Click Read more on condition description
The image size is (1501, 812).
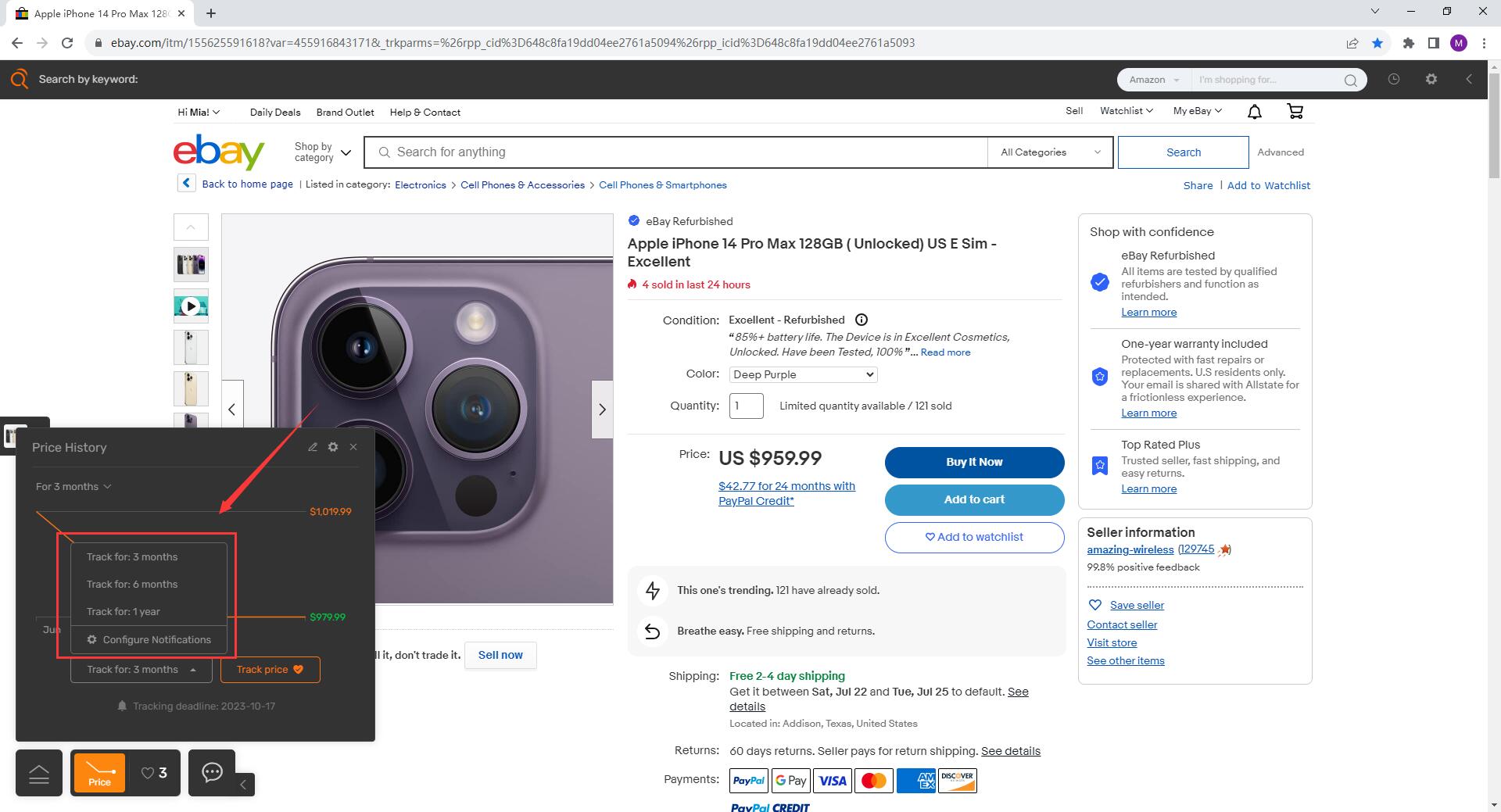coord(945,352)
